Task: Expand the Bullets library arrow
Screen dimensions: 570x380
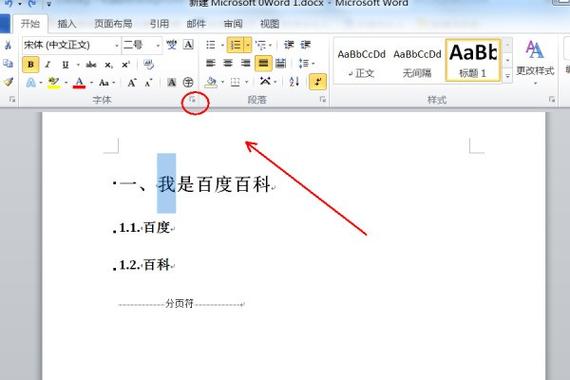Action: 222,45
